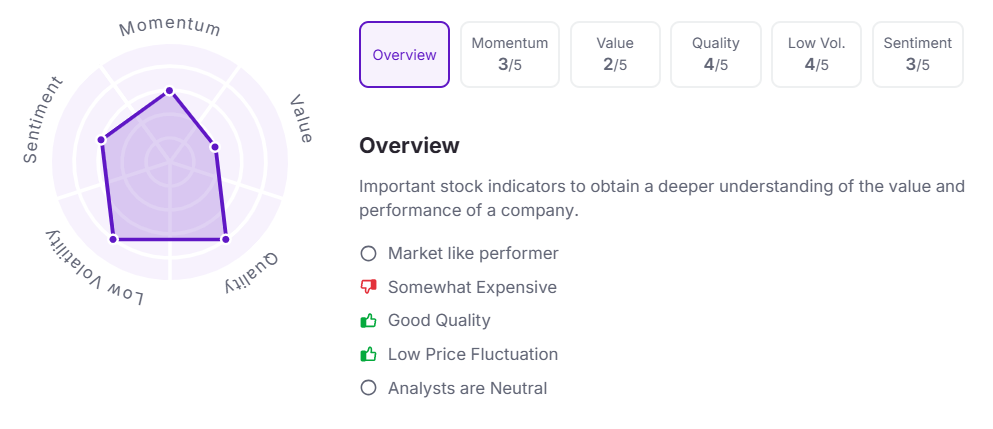Open the Sentiment 3/5 tab
This screenshot has height=429, width=993.
pyautogui.click(x=918, y=55)
